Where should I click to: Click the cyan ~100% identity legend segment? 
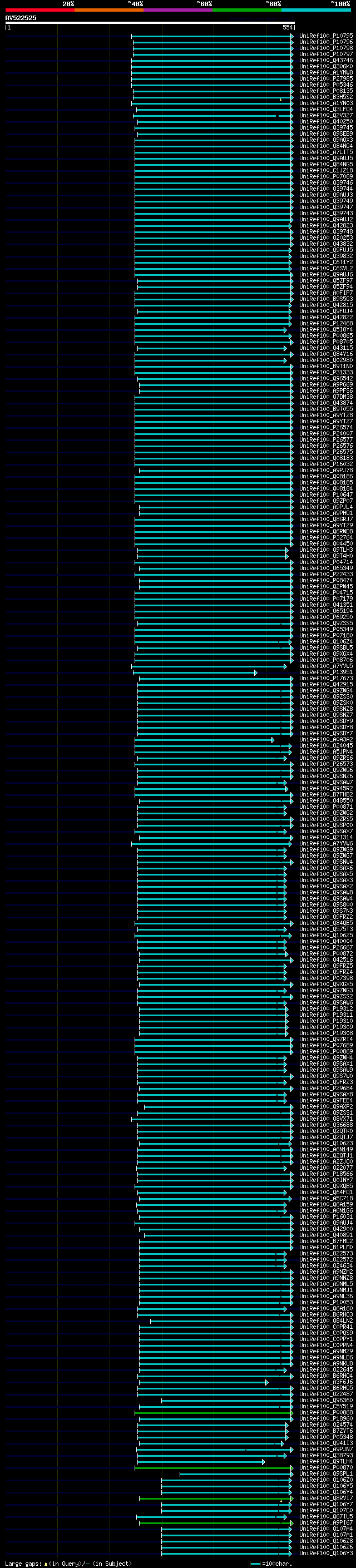point(317,10)
